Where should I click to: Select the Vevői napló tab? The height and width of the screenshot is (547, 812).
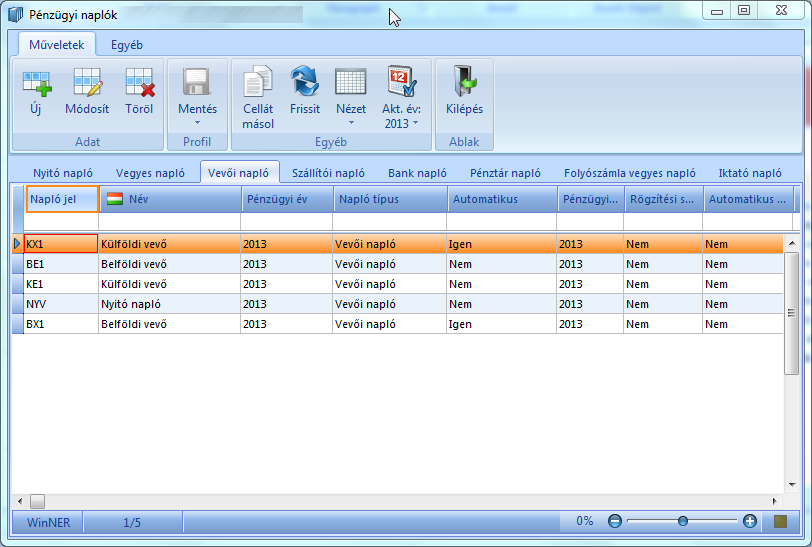click(x=239, y=173)
